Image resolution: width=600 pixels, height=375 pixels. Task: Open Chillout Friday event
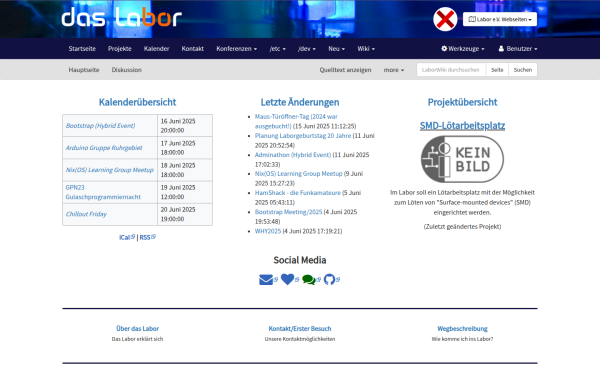pos(86,214)
